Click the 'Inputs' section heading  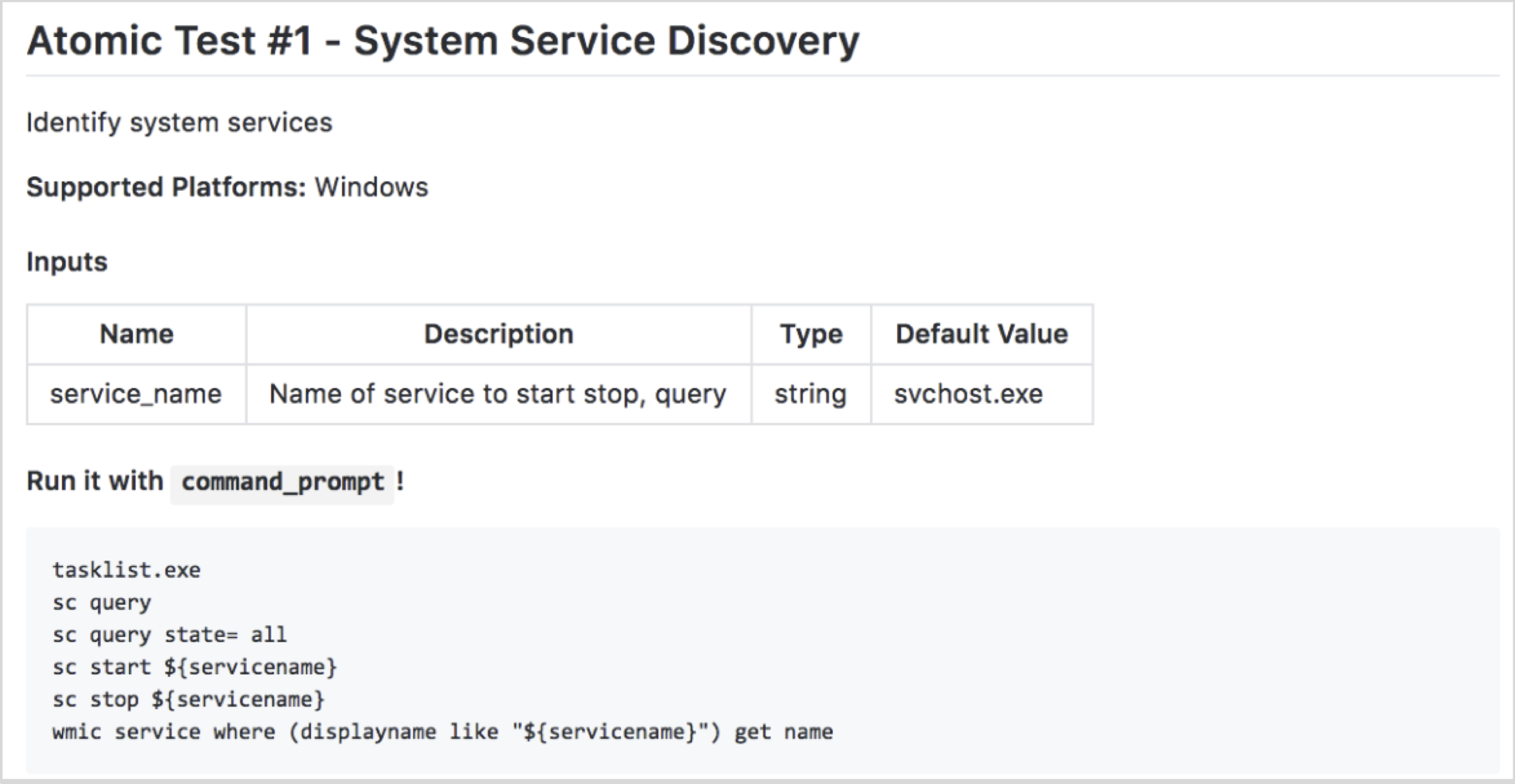(67, 263)
